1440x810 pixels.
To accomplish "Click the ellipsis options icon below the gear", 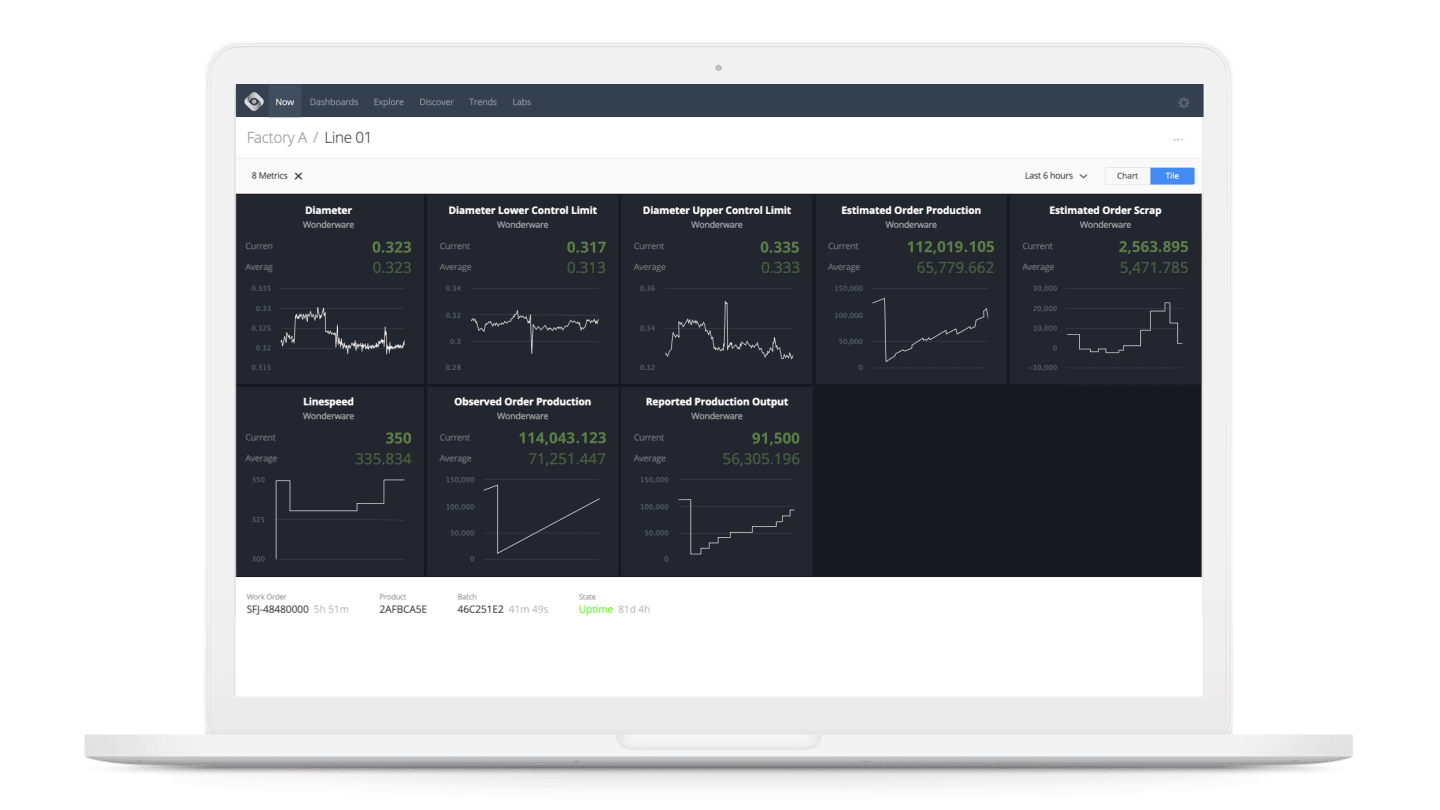I will pos(1178,139).
